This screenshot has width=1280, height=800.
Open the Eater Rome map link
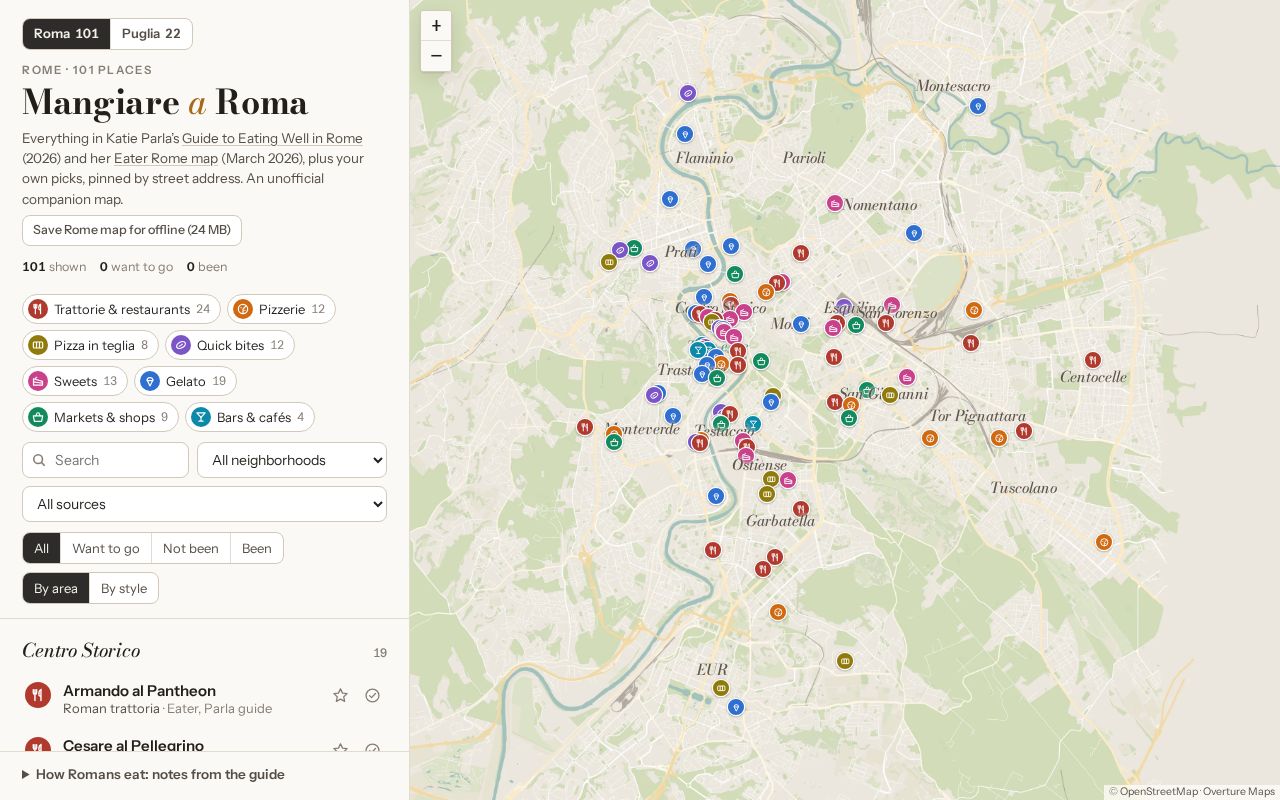tap(166, 158)
